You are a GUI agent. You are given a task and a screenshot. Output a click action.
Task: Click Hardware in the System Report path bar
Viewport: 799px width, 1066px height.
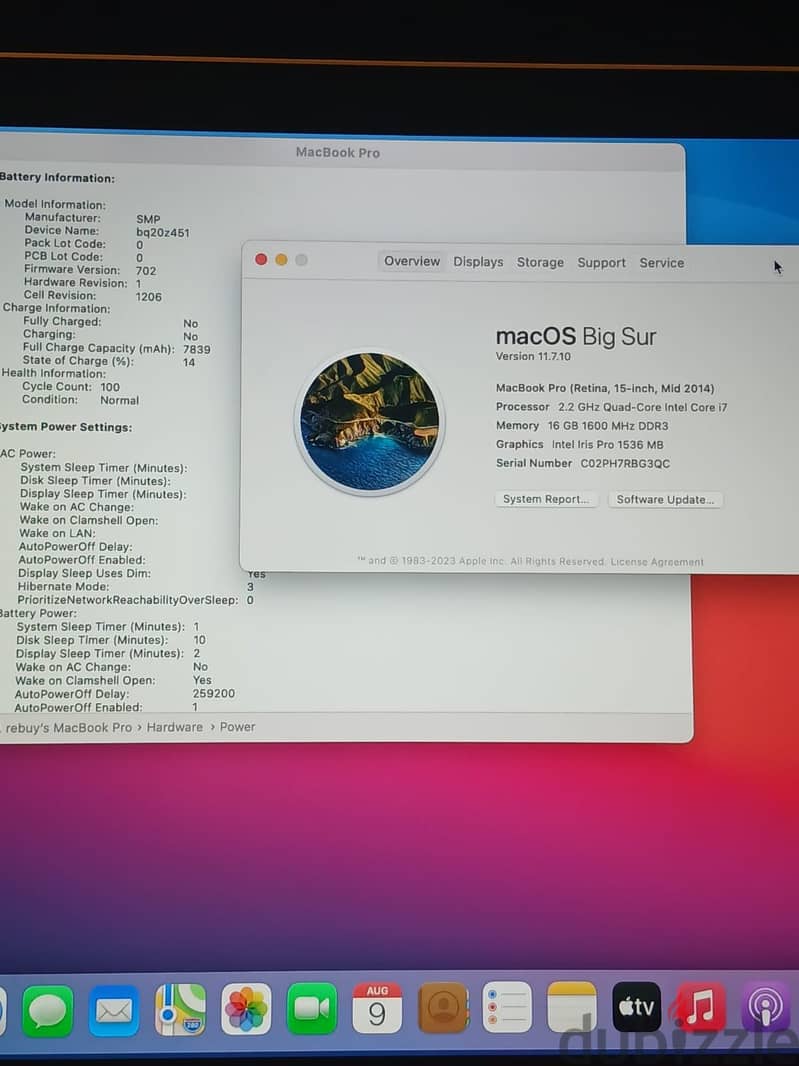(x=175, y=727)
